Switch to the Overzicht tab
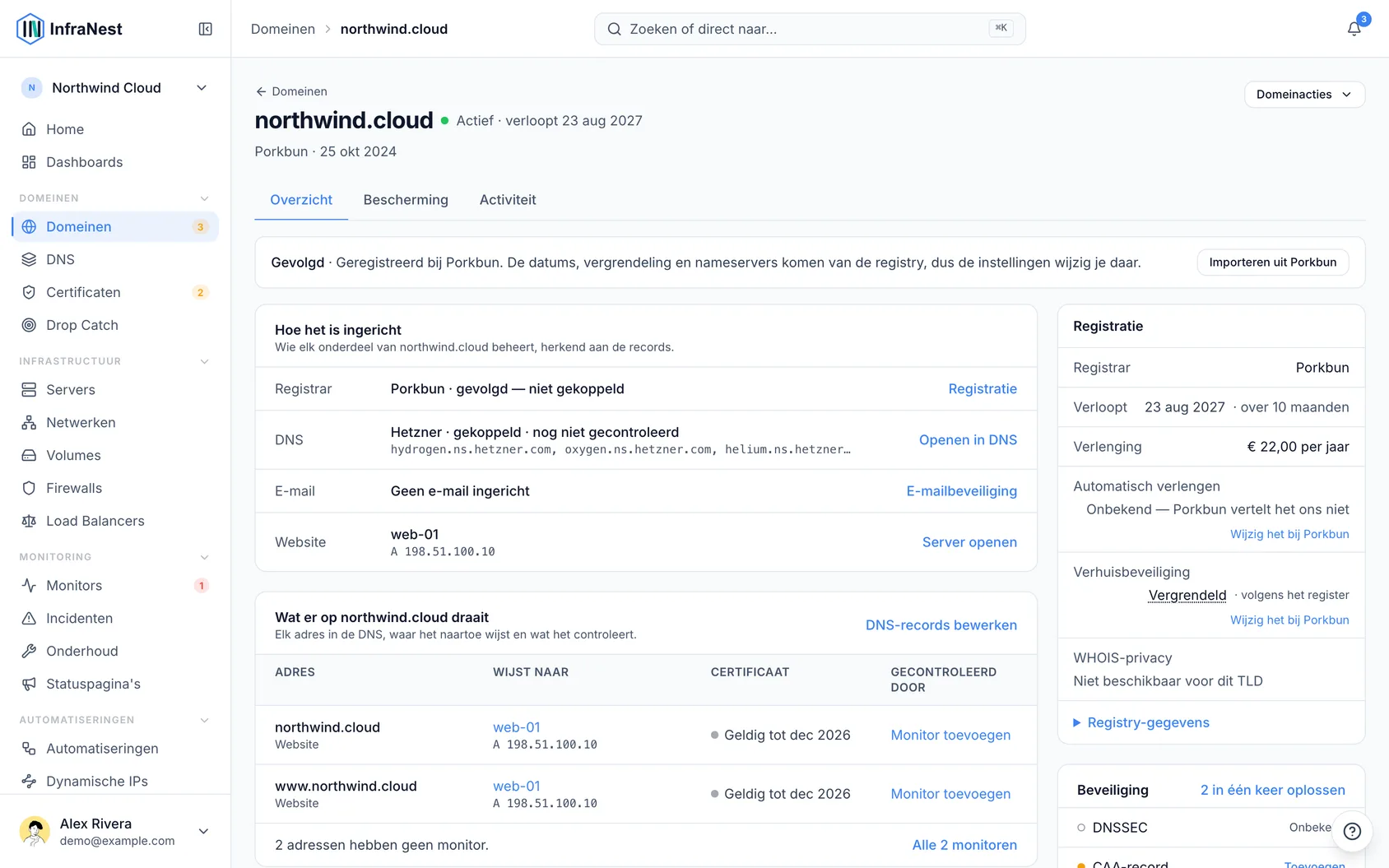 [x=301, y=200]
